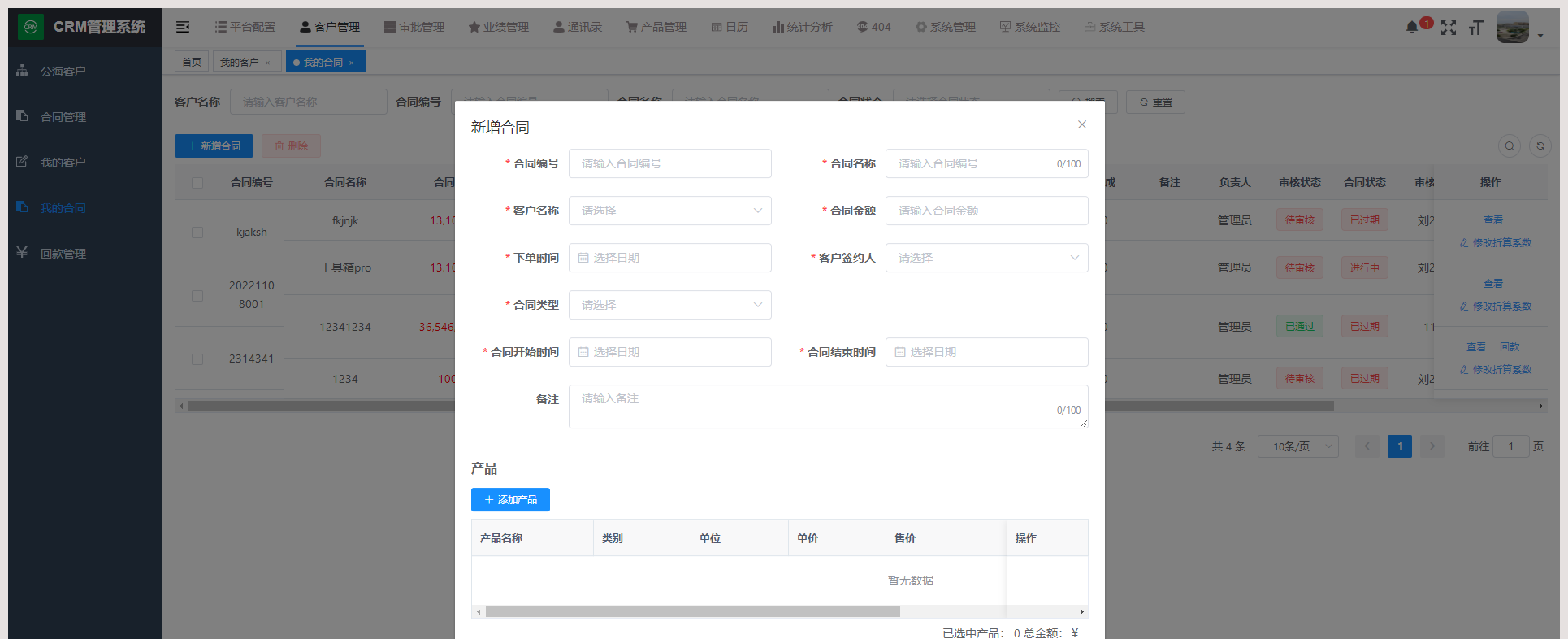Toggle fullscreen mode icon
This screenshot has height=639, width=1568.
(1449, 28)
